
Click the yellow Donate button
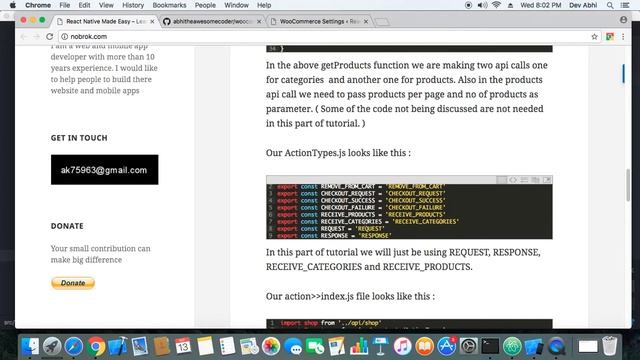[x=73, y=283]
